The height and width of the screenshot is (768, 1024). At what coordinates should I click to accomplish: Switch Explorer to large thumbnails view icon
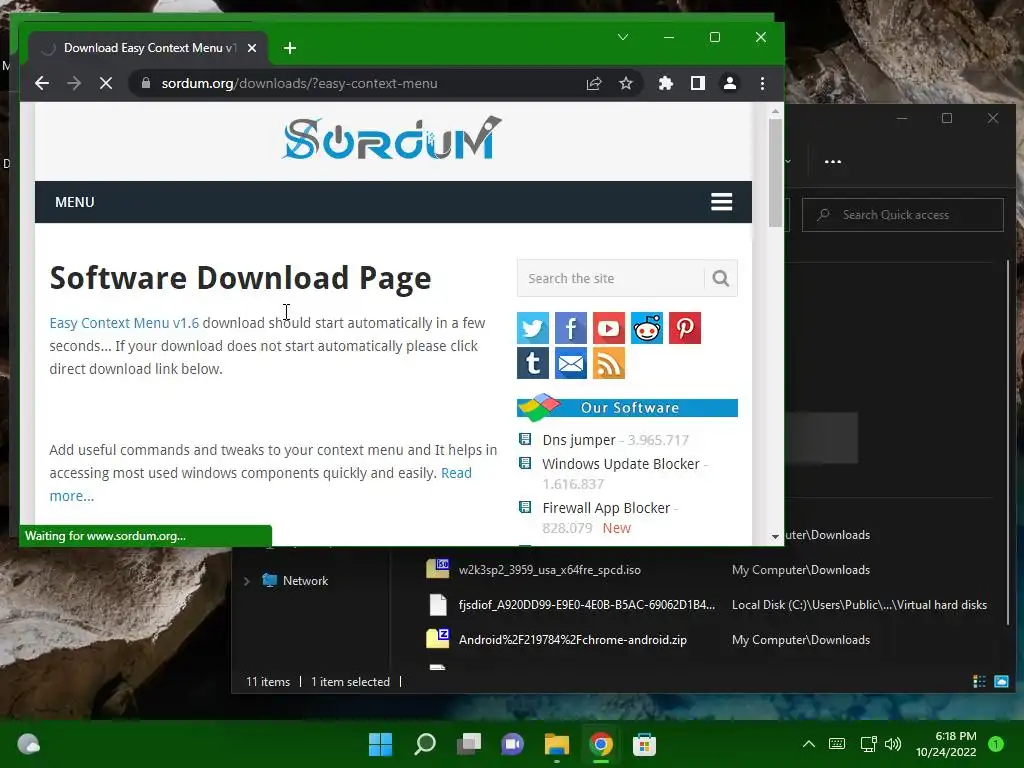[1001, 682]
